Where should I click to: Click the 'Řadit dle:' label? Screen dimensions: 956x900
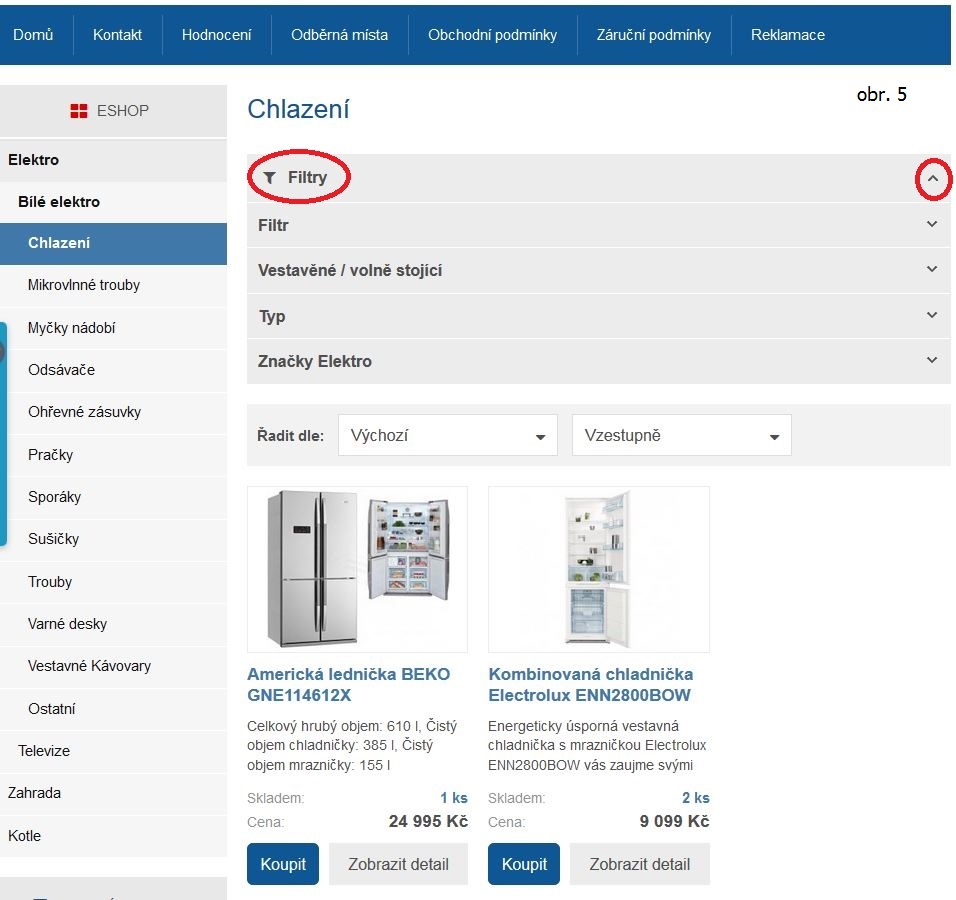(x=291, y=435)
